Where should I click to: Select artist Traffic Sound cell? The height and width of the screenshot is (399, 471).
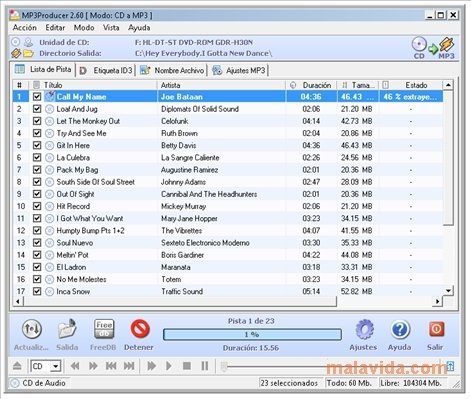point(182,292)
